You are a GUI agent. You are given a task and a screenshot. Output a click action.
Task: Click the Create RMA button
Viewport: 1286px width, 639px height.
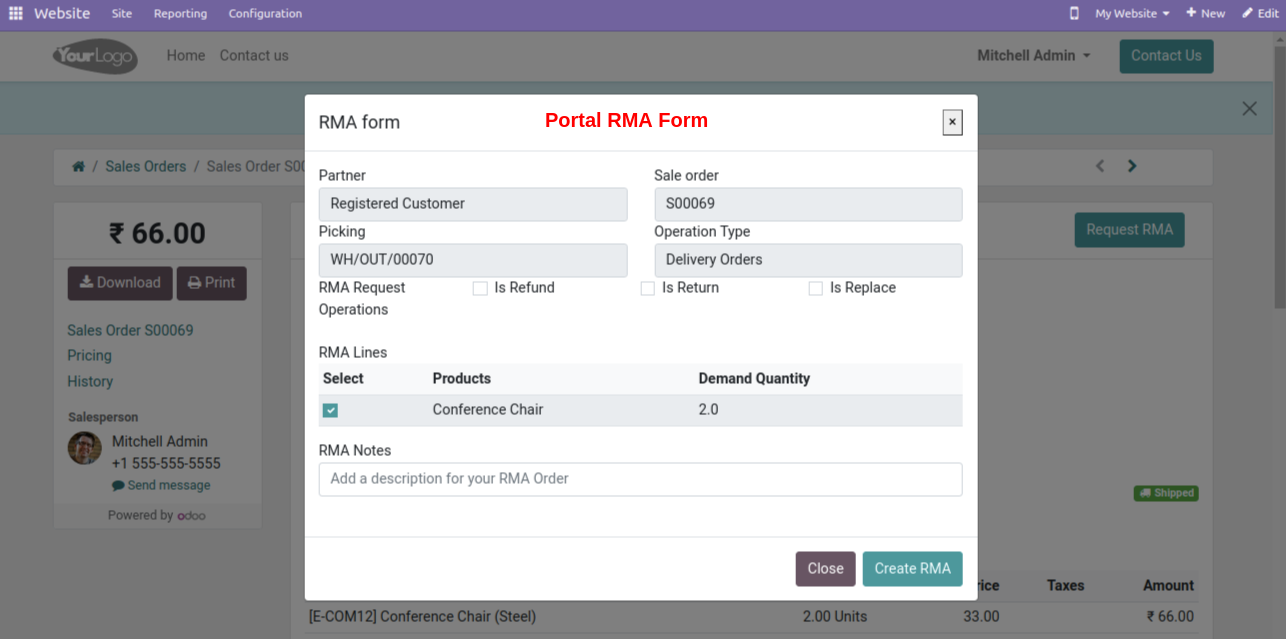coord(912,568)
